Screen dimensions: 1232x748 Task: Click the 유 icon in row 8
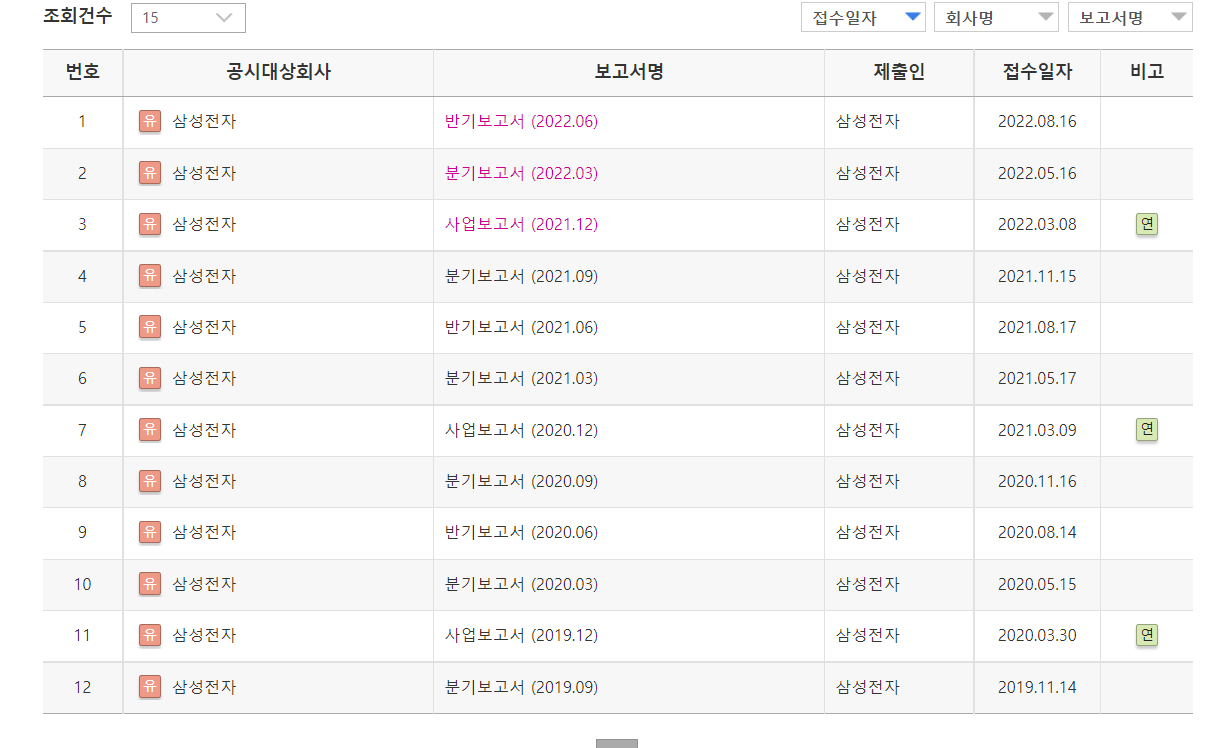coord(150,481)
